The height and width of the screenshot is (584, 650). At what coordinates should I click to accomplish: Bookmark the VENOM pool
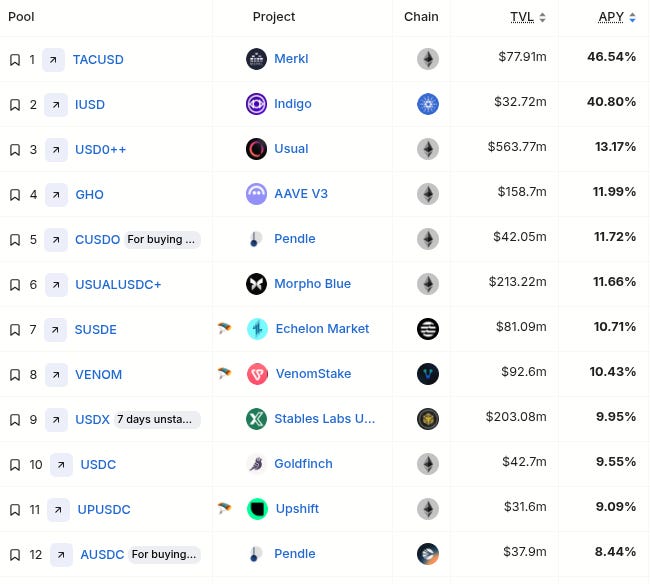tap(15, 375)
